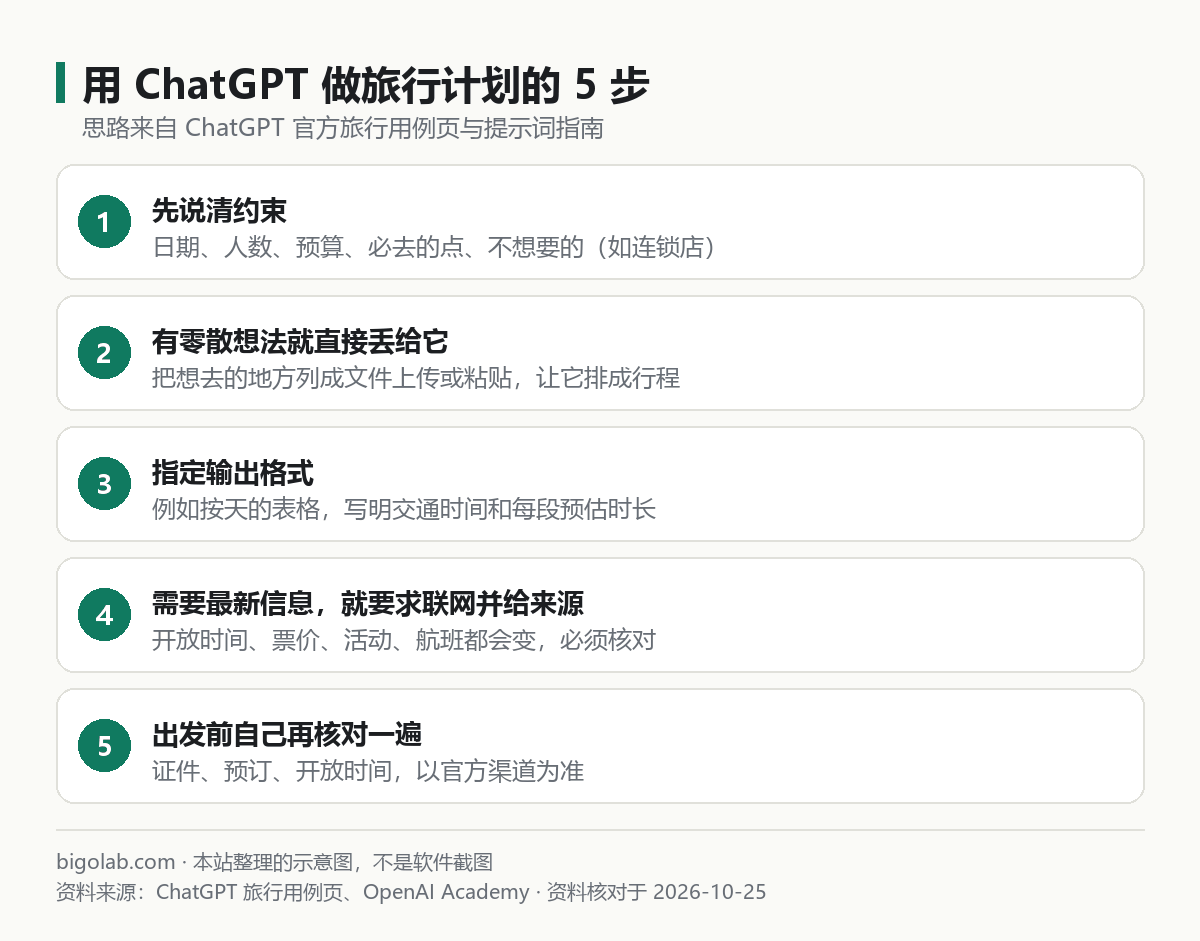The width and height of the screenshot is (1200, 941).
Task: Click the description 开放时间、票价、活动
Action: pyautogui.click(x=404, y=640)
